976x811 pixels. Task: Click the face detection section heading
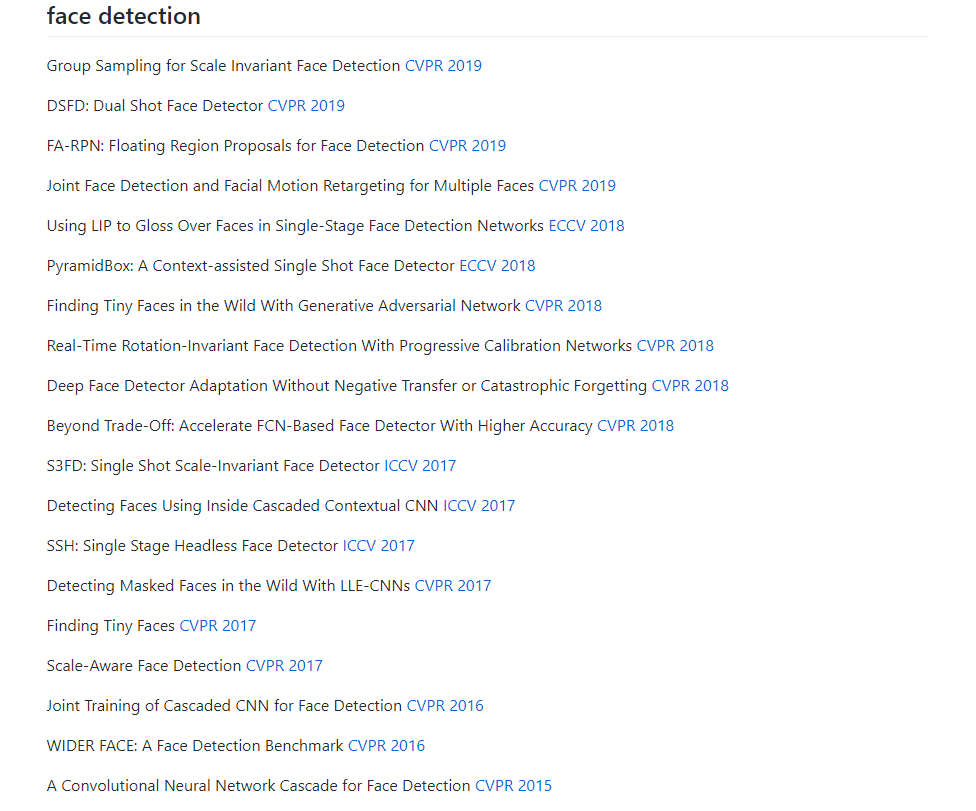click(124, 16)
